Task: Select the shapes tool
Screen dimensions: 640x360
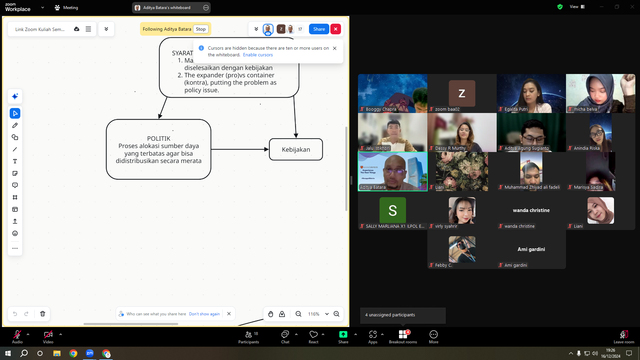Action: pos(15,137)
